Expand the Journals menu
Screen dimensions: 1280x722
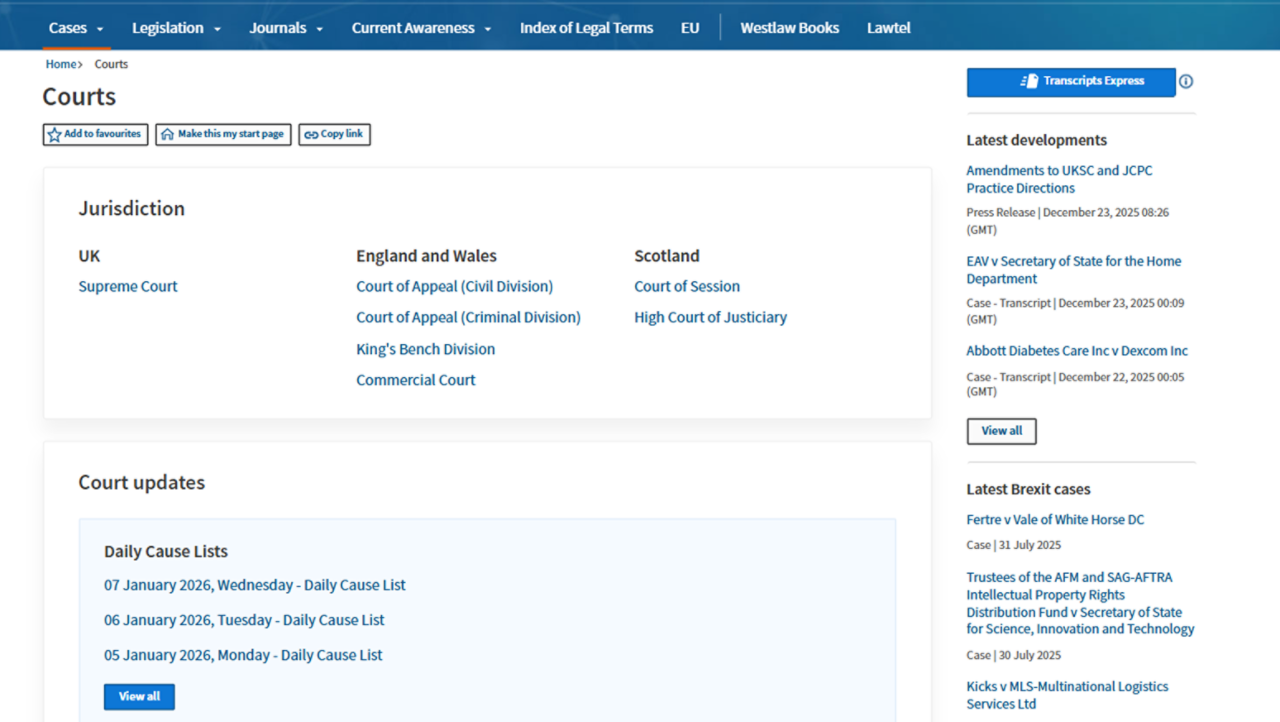click(286, 28)
